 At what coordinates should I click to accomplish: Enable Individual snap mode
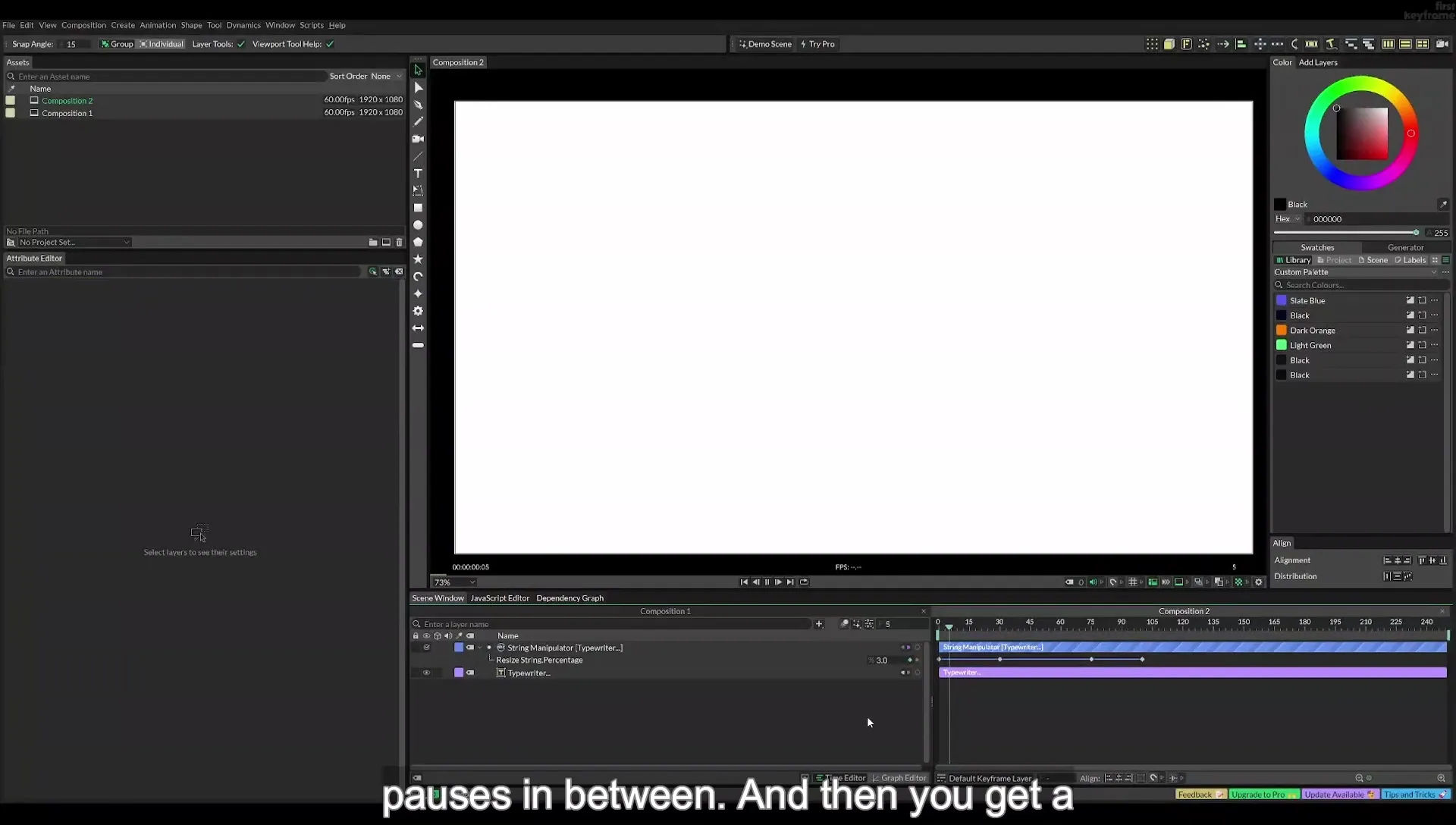[x=162, y=44]
